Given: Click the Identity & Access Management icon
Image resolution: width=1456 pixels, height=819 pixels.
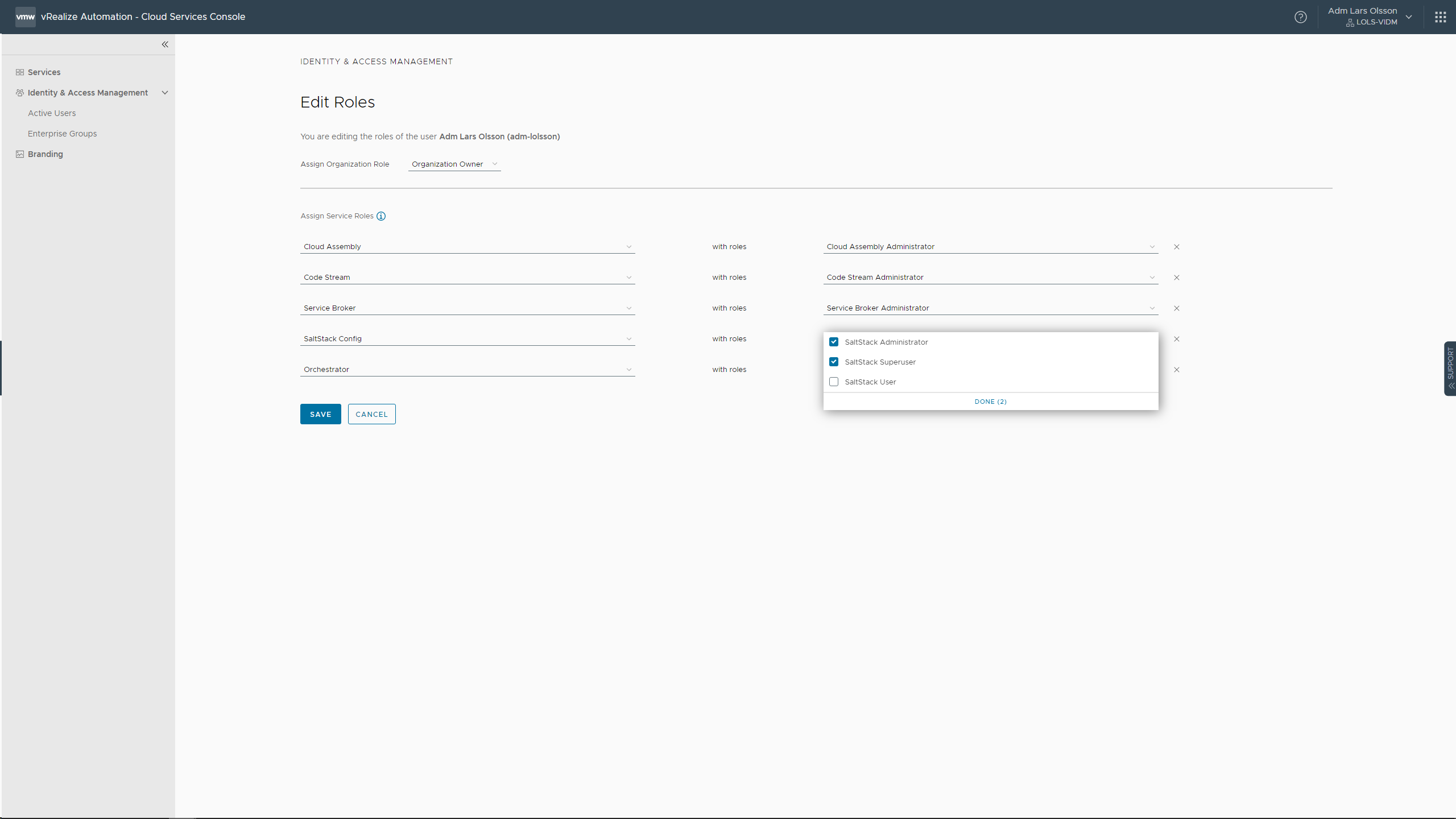Looking at the screenshot, I should [x=20, y=93].
